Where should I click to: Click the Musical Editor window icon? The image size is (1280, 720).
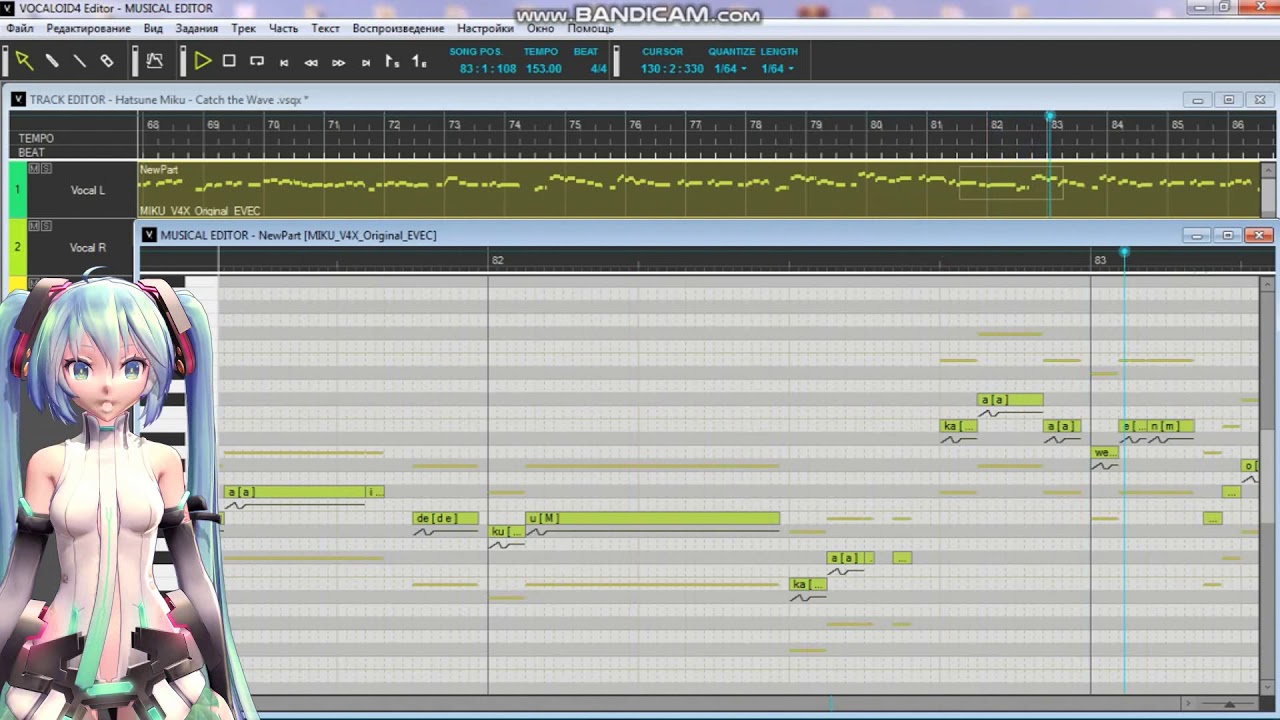tap(149, 235)
